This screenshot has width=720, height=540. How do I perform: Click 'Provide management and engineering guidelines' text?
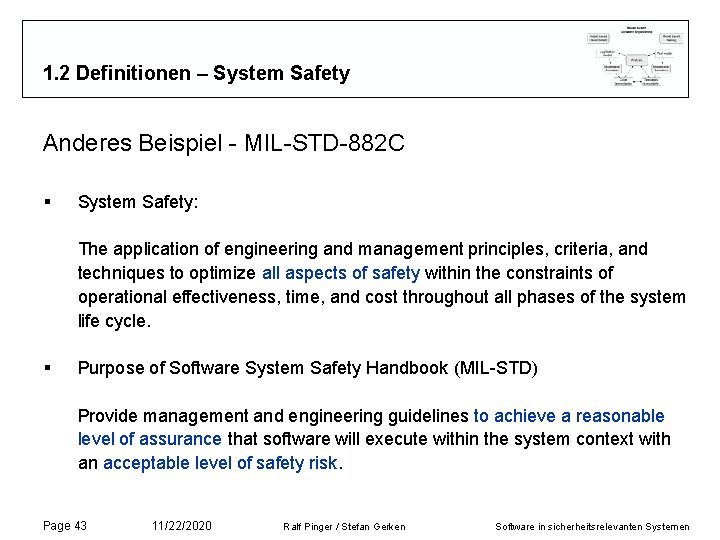tap(273, 416)
